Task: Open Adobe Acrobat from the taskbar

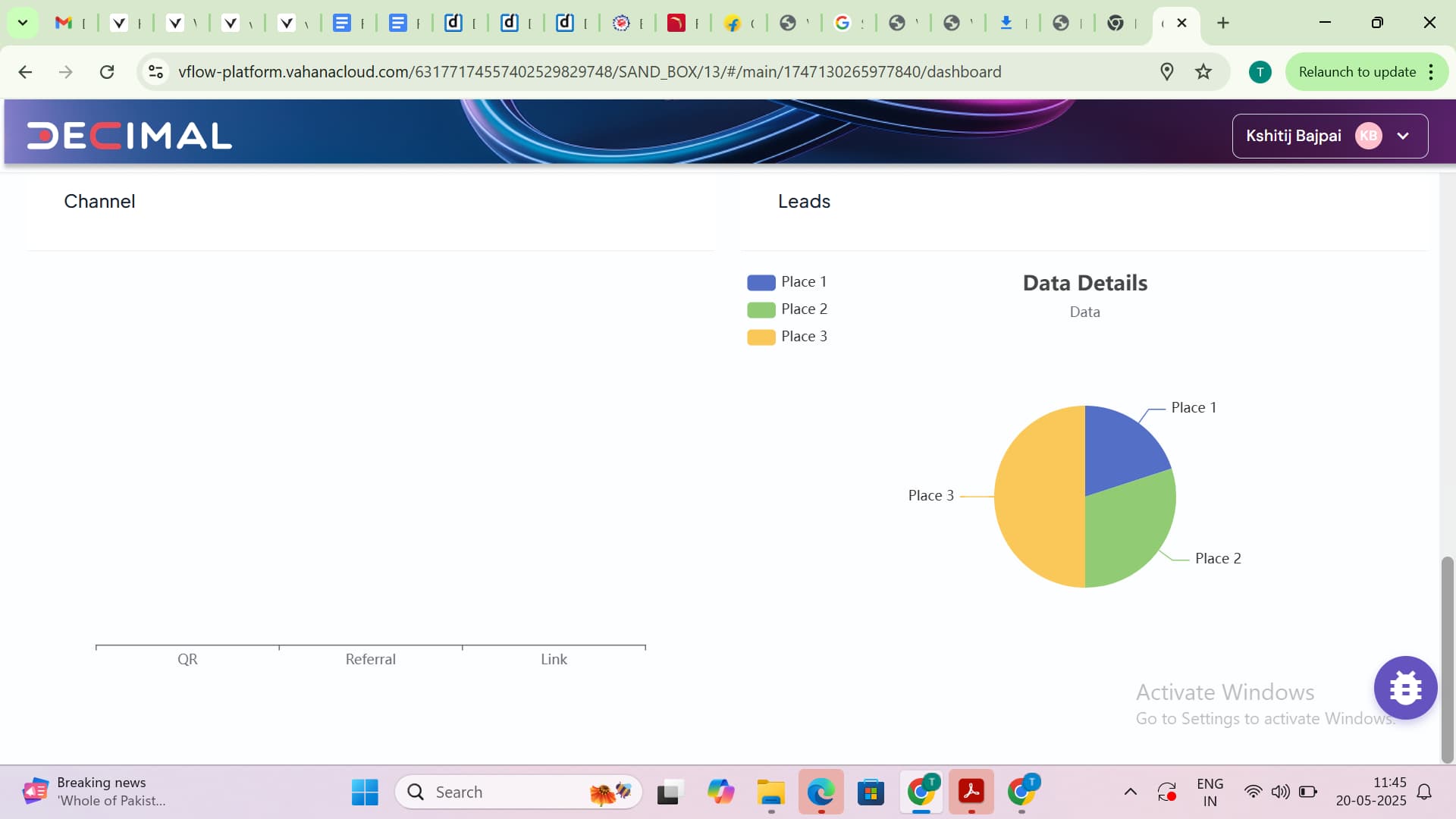Action: coord(971,792)
